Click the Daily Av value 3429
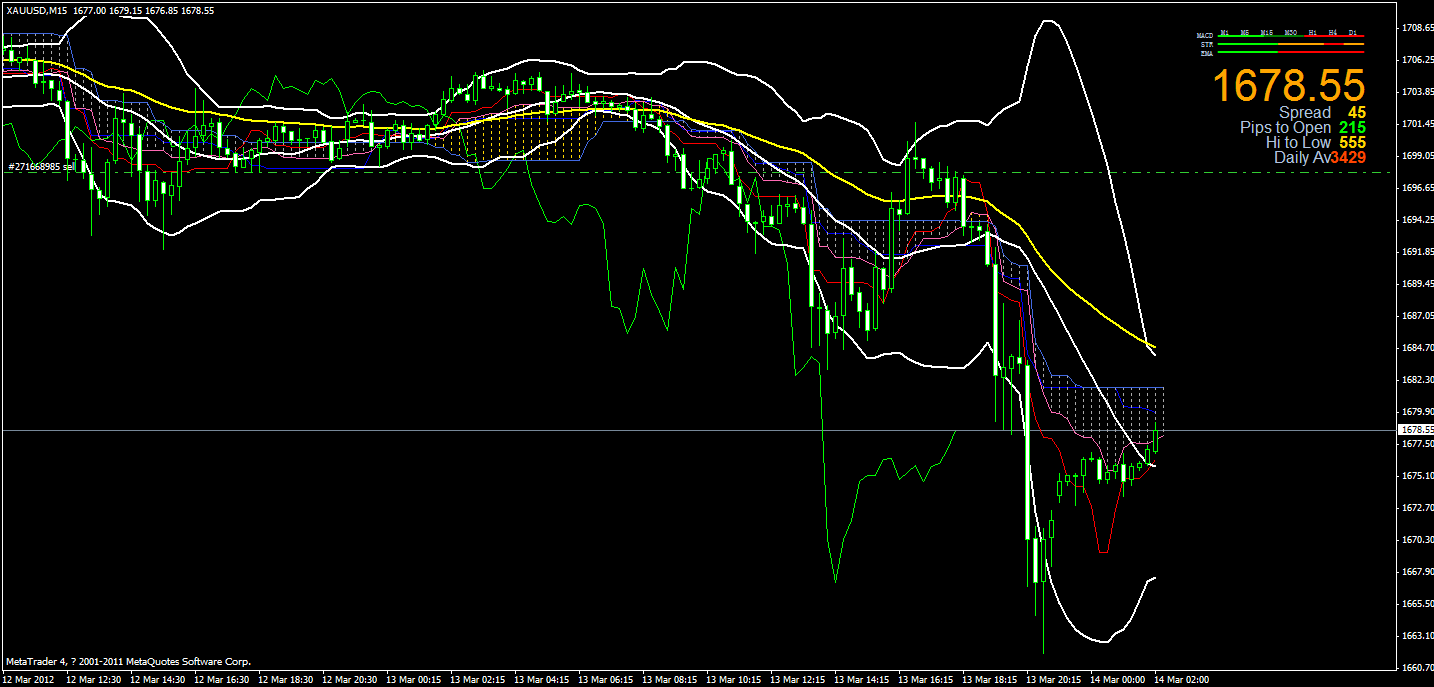Image resolution: width=1434 pixels, height=687 pixels. (1347, 158)
